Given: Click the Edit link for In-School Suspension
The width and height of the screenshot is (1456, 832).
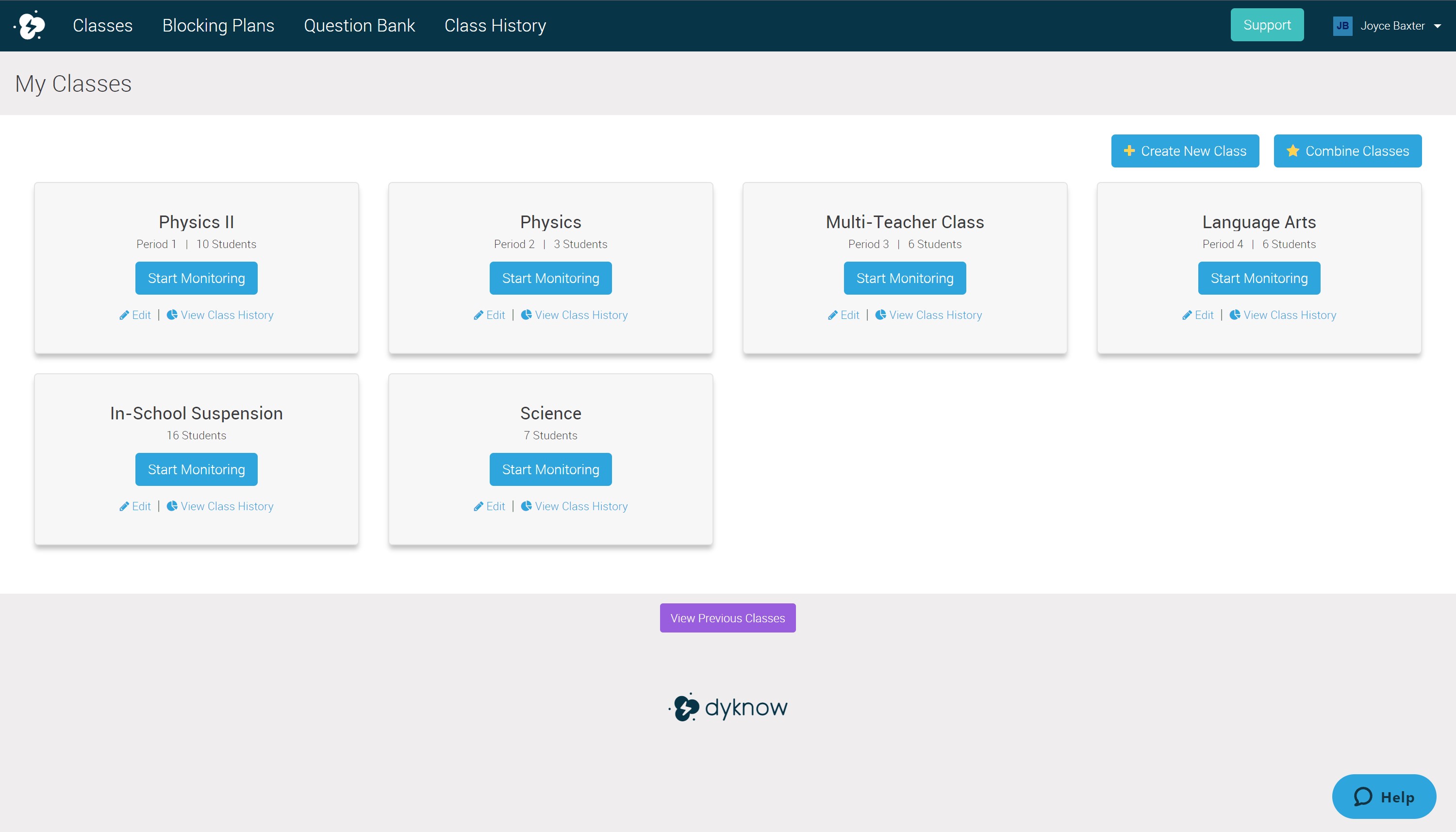Looking at the screenshot, I should 135,506.
